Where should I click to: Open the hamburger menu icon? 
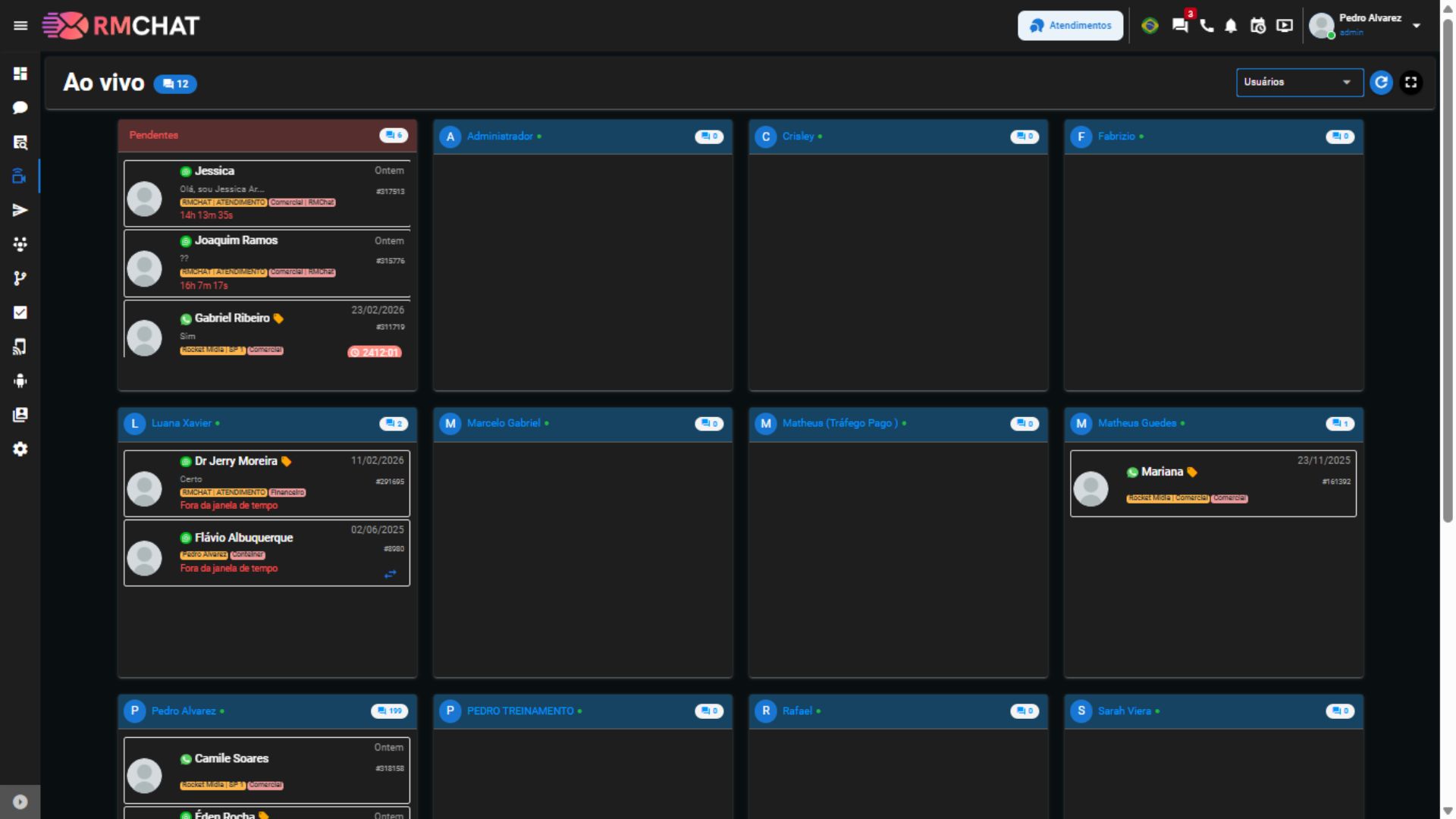tap(20, 26)
